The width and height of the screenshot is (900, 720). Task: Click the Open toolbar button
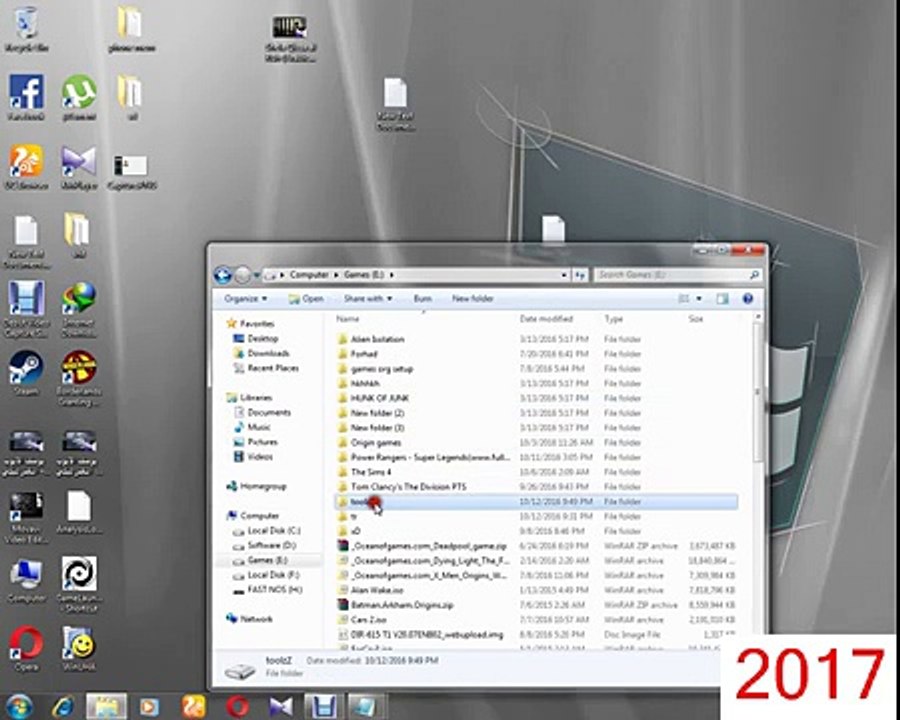(306, 299)
